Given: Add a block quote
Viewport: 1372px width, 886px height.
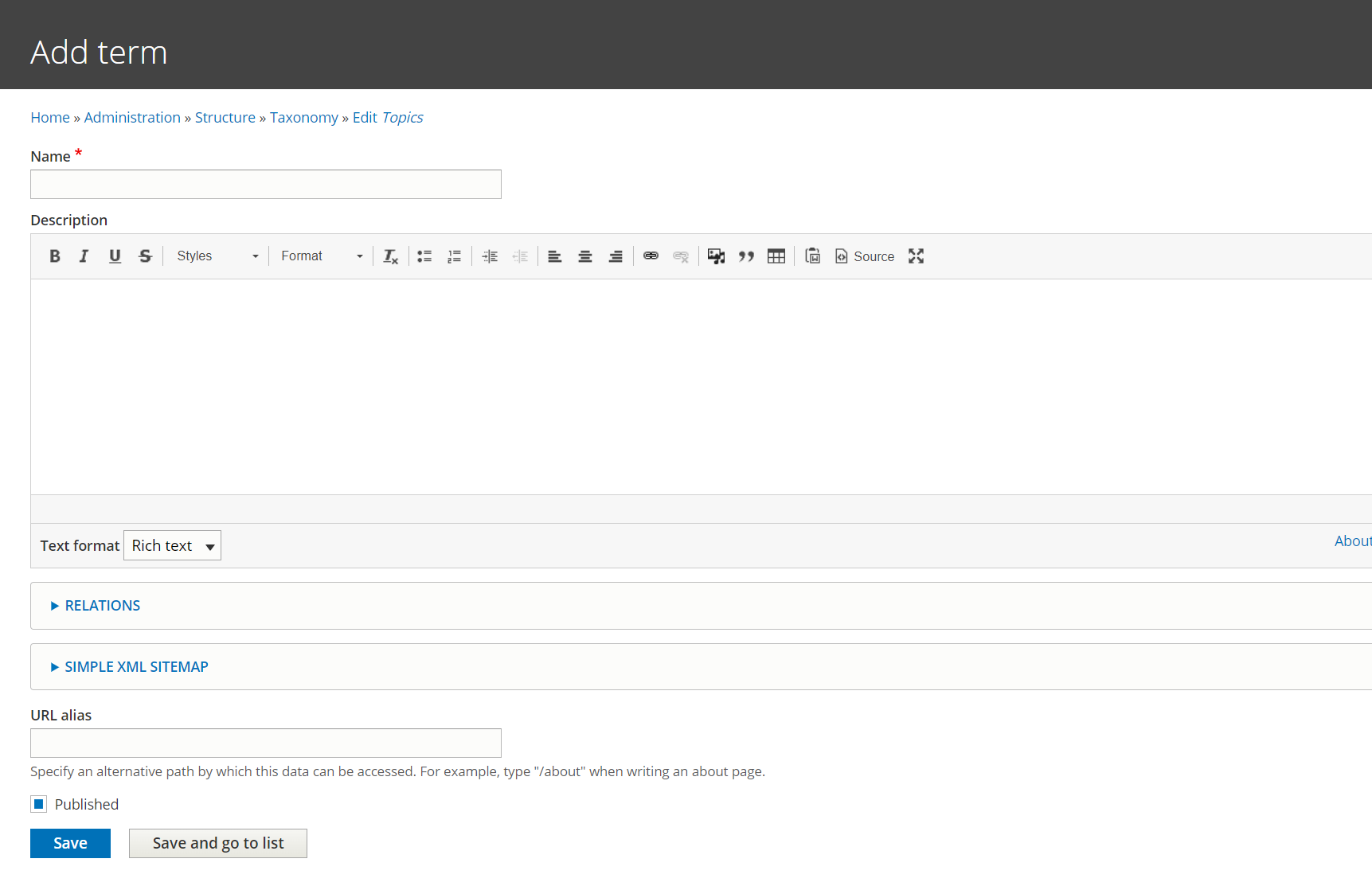Looking at the screenshot, I should [x=746, y=256].
